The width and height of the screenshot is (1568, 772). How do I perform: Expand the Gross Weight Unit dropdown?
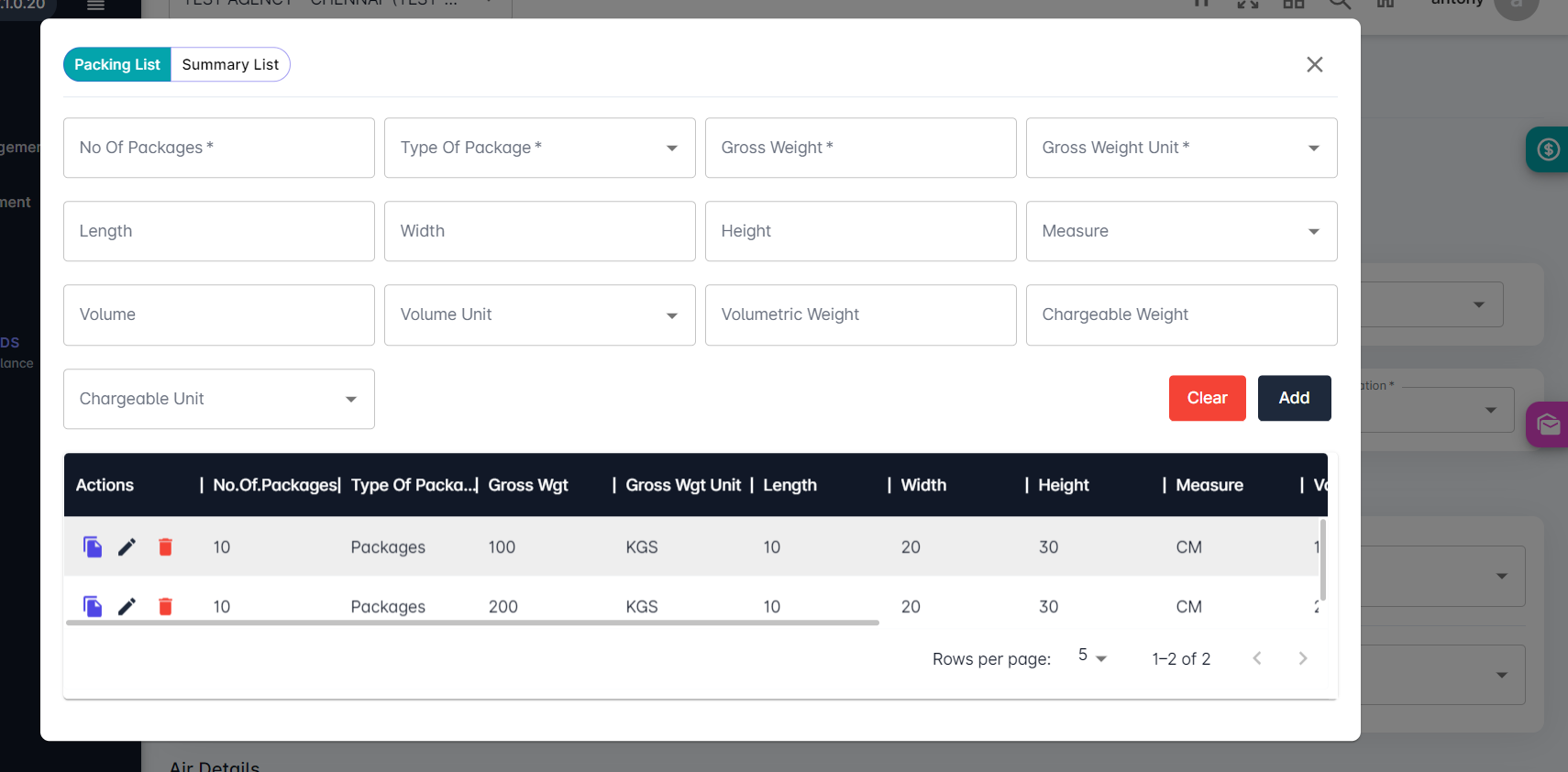pyautogui.click(x=1181, y=148)
